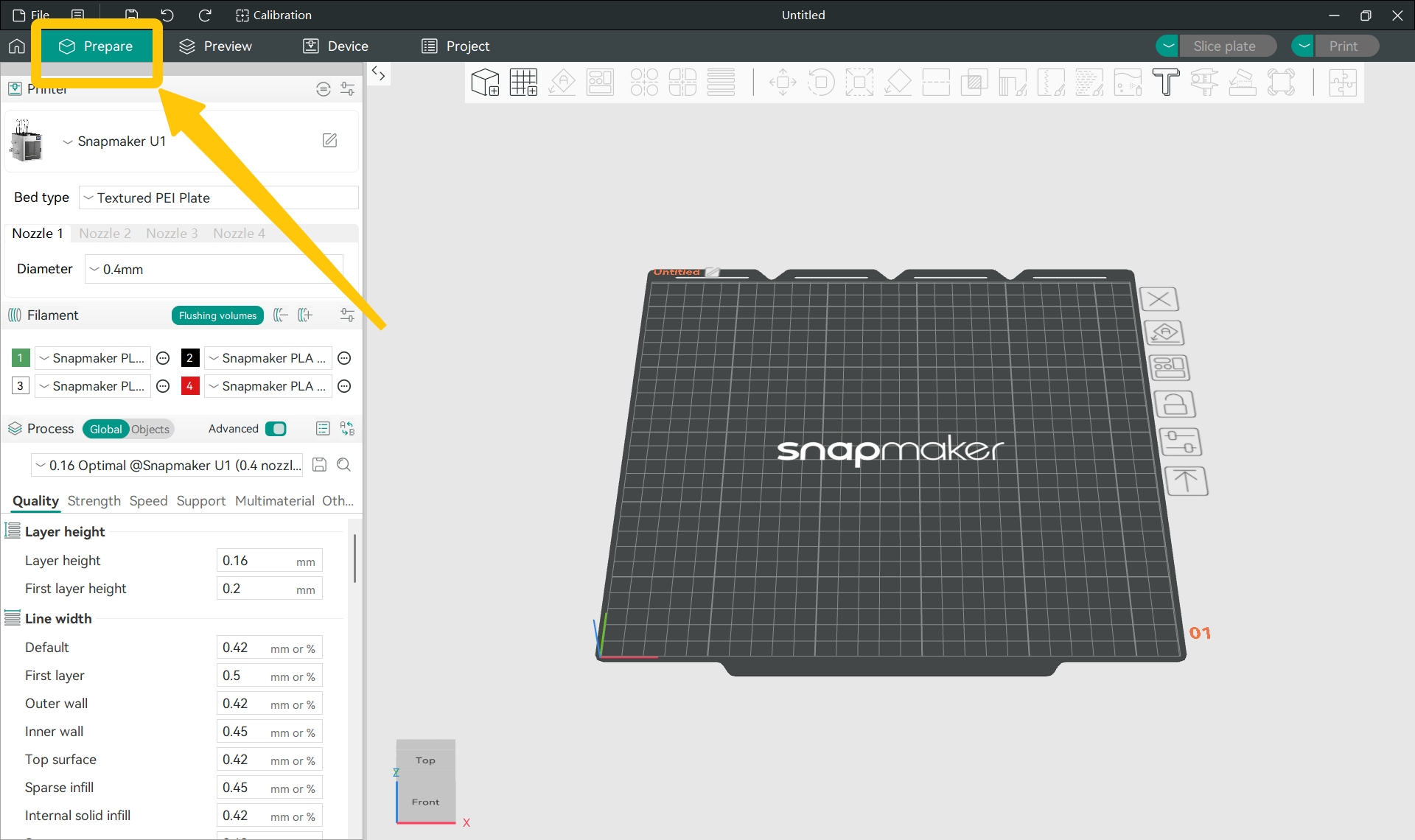The height and width of the screenshot is (840, 1415).
Task: Click the Auto orient toolbar icon
Action: (x=562, y=83)
